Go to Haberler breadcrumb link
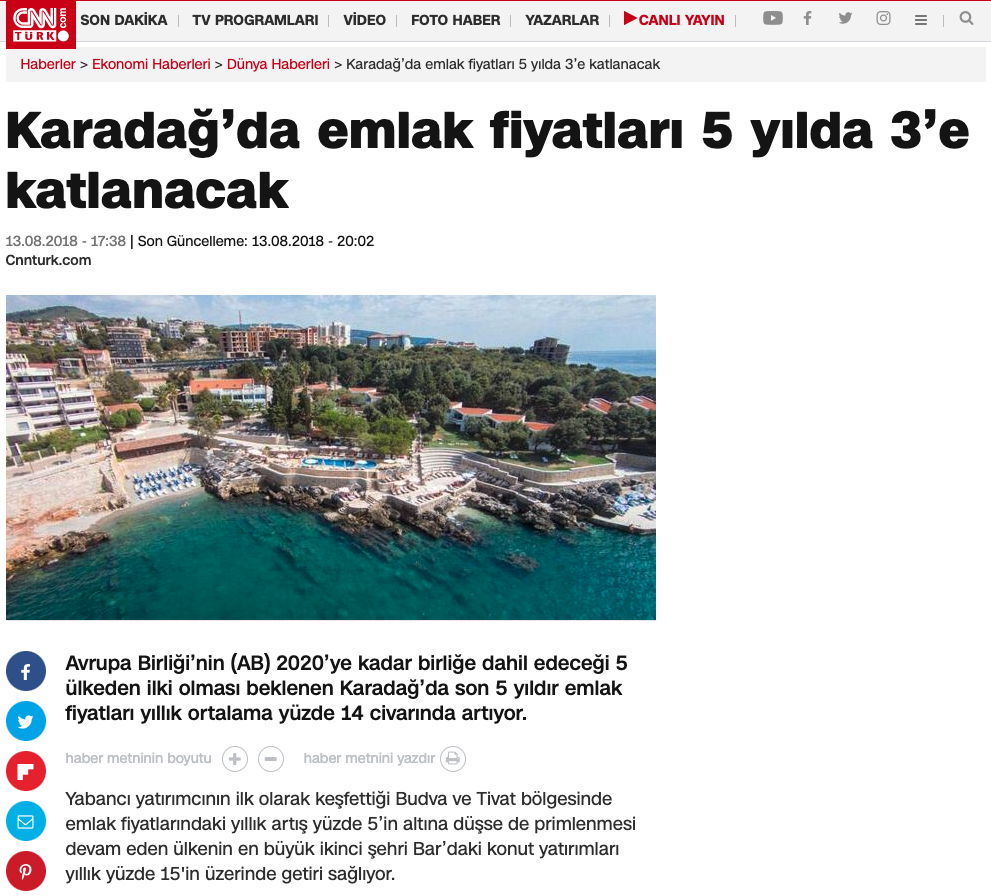991x896 pixels. (48, 64)
